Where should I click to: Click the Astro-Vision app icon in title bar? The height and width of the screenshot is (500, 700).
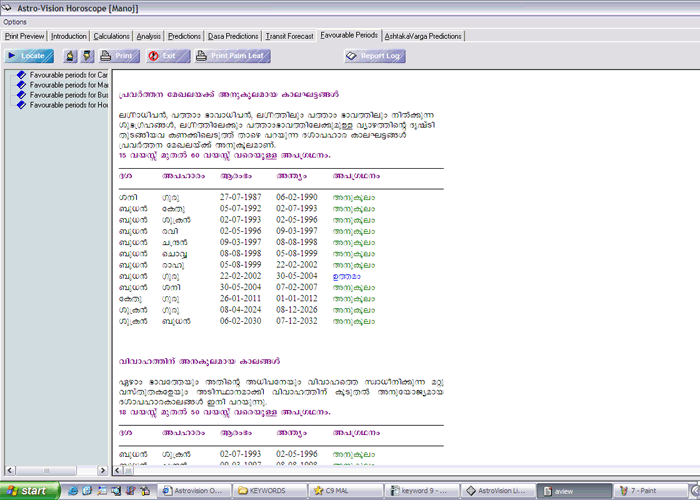7,8
